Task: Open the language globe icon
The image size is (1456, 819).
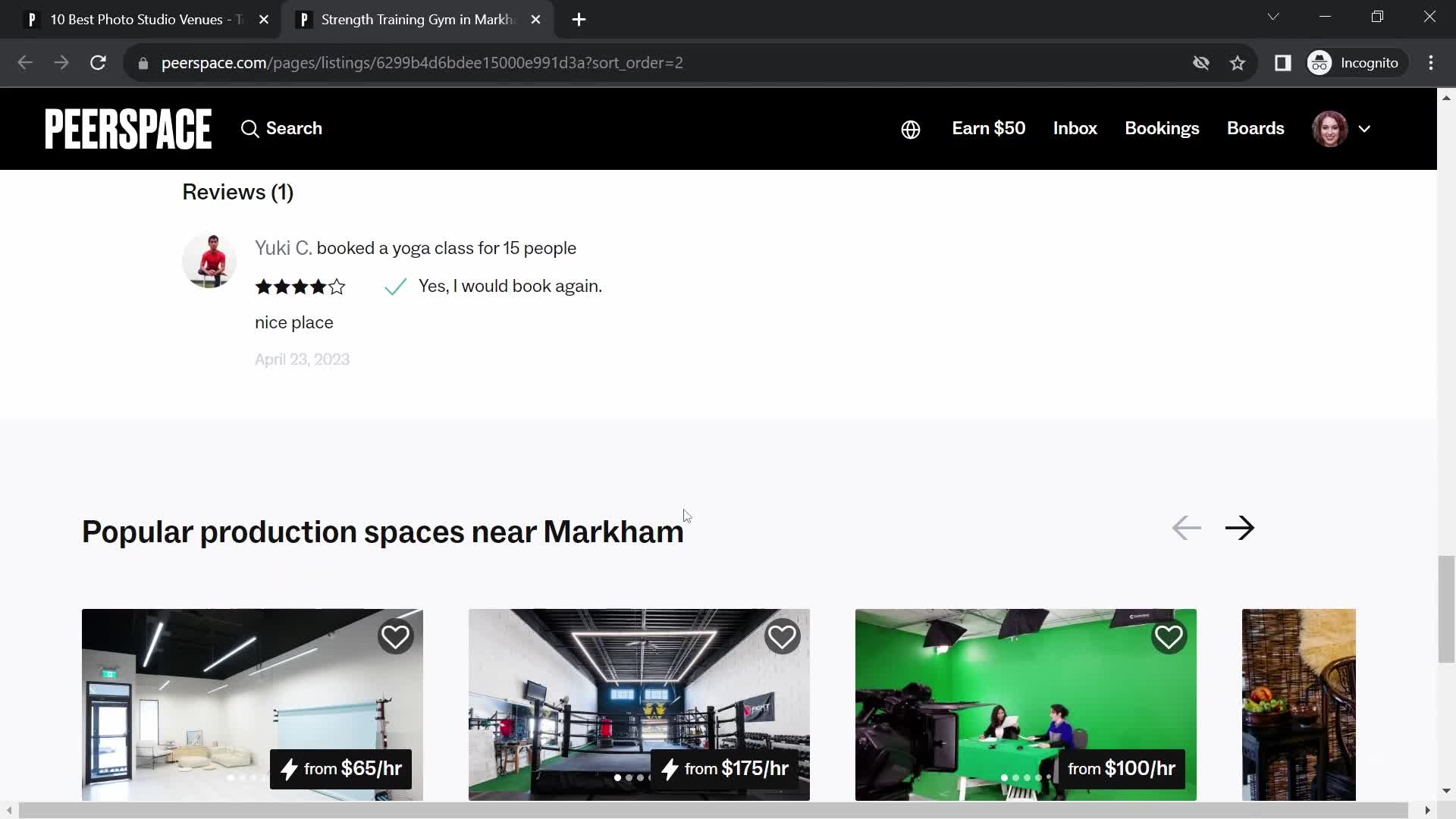Action: [911, 130]
